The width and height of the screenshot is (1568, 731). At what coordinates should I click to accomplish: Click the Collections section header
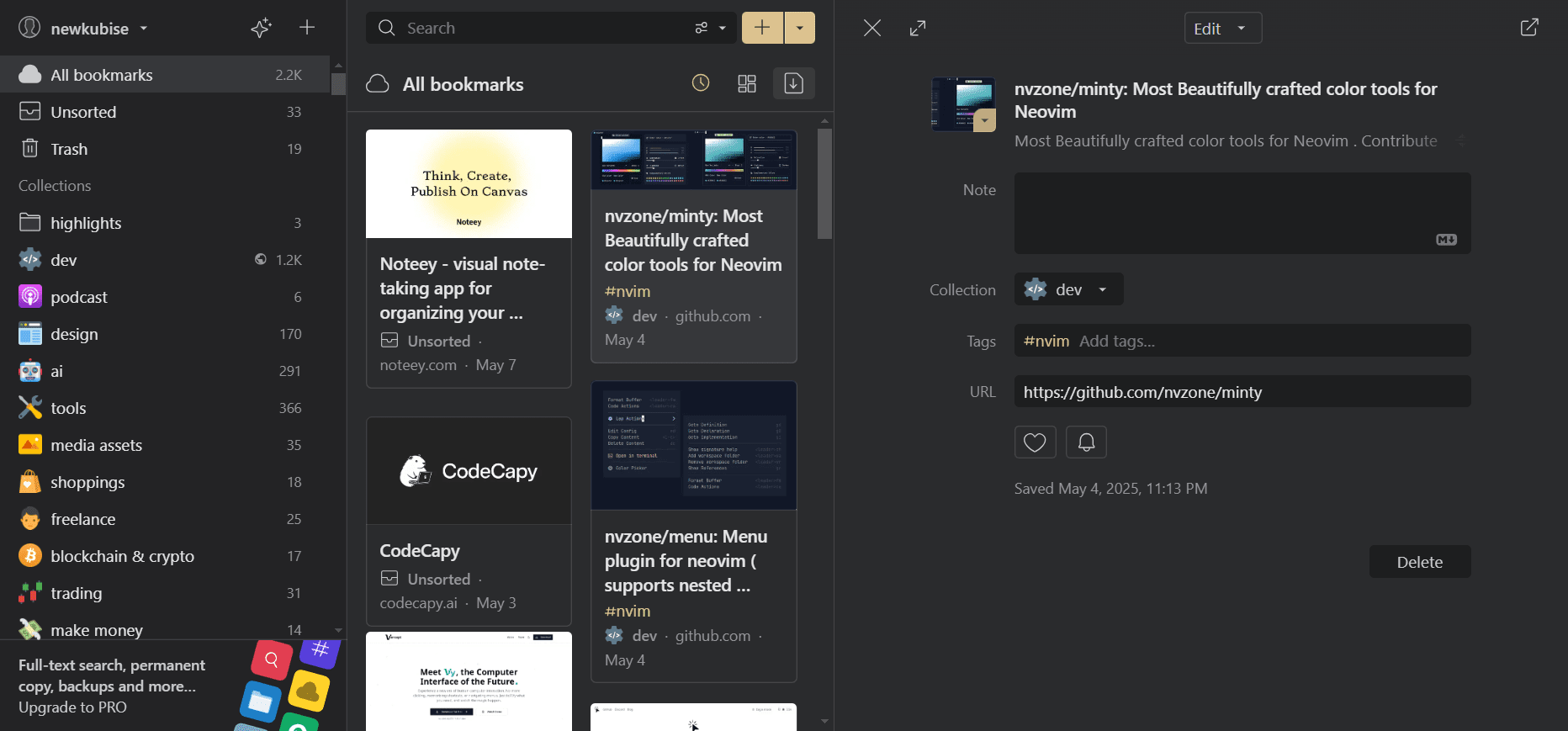(55, 186)
